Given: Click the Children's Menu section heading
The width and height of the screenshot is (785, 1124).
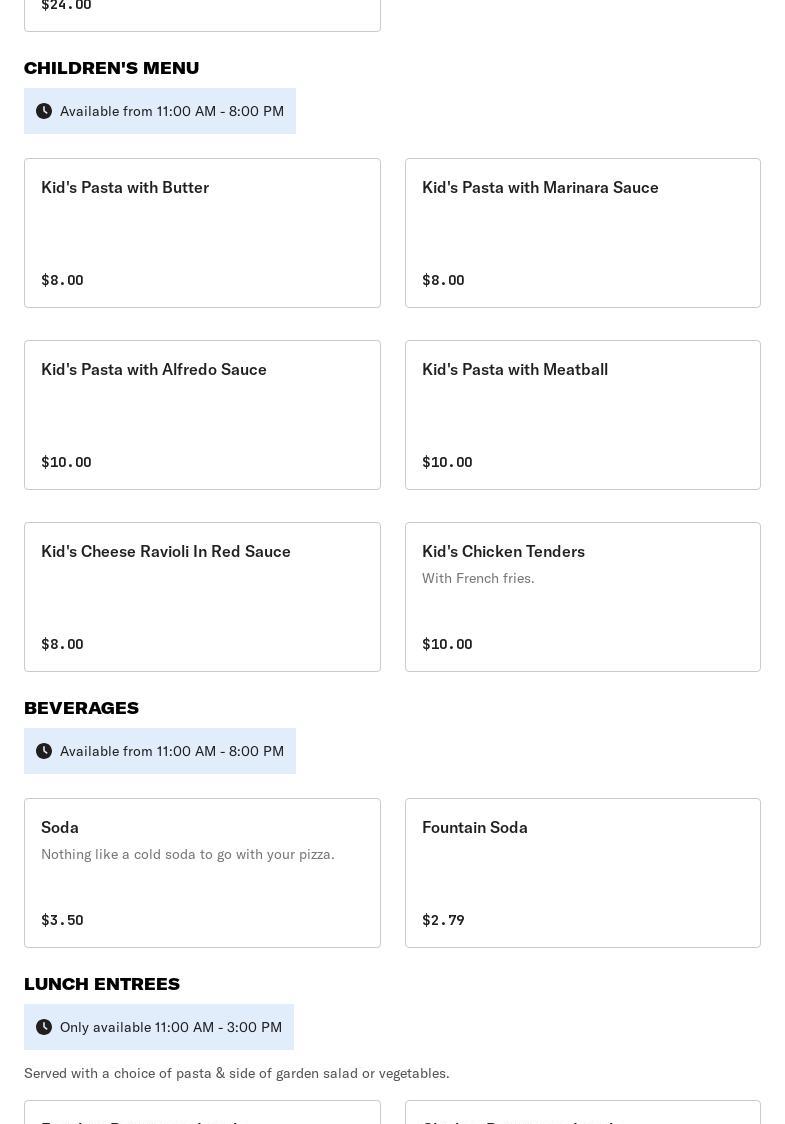Looking at the screenshot, I should click(x=112, y=68).
